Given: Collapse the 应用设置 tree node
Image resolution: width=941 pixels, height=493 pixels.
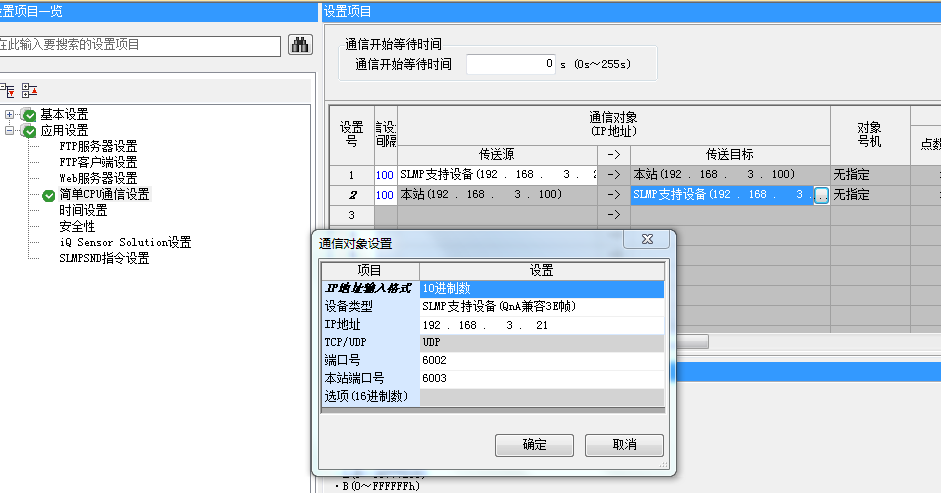Looking at the screenshot, I should pos(9,131).
